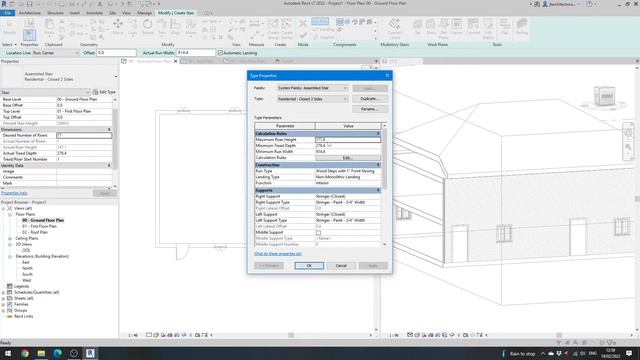Open the Annotate ribbon tab

pos(94,13)
